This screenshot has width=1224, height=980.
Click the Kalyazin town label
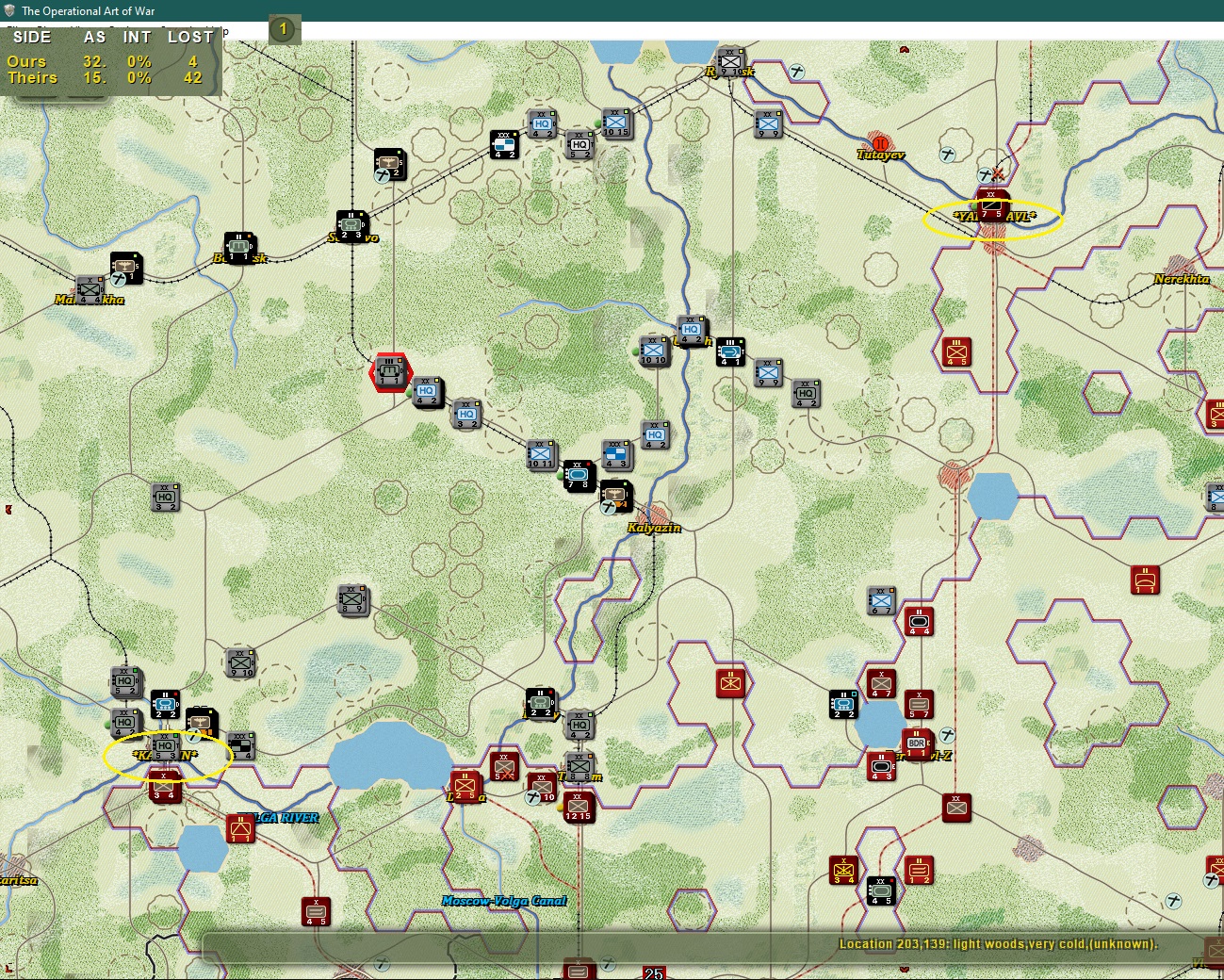tap(654, 528)
